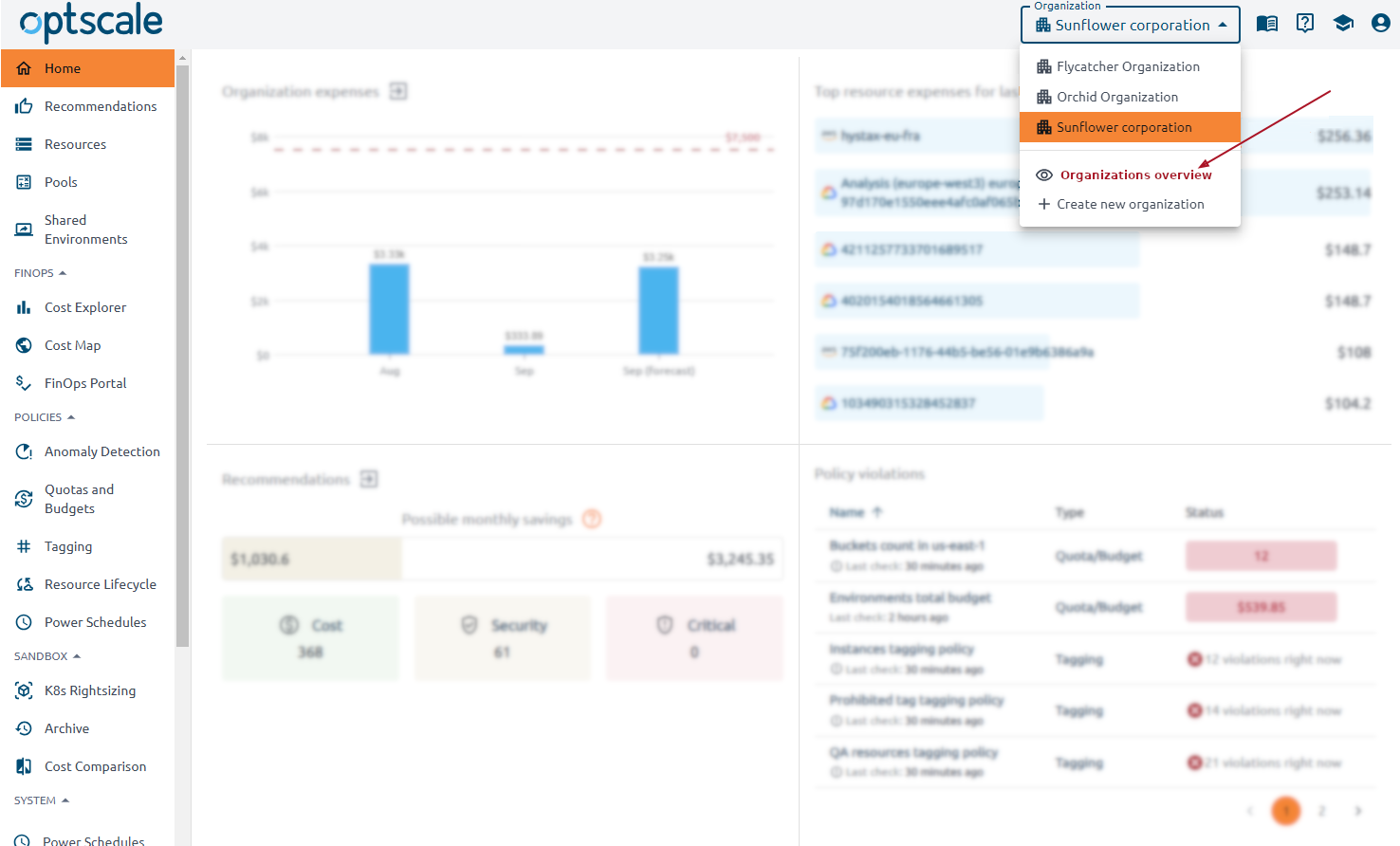The width and height of the screenshot is (1400, 846).
Task: Go to page 1 of policy violations
Action: click(1285, 811)
